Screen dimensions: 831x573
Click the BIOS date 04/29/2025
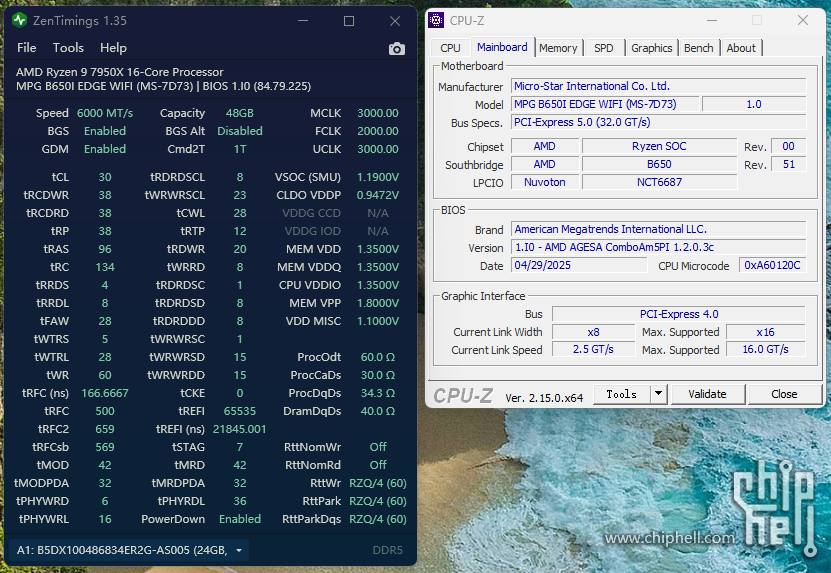579,265
